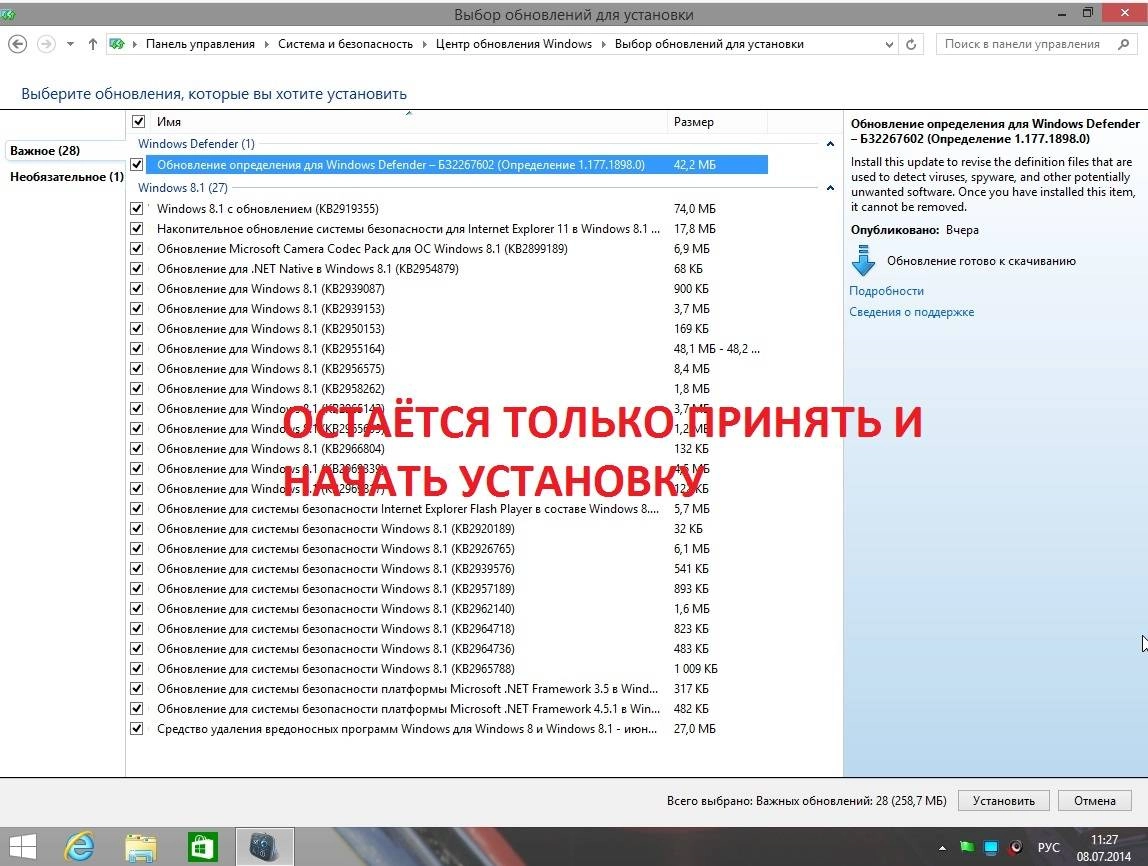Go up one level with Up arrow
The width and height of the screenshot is (1148, 866).
(92, 44)
